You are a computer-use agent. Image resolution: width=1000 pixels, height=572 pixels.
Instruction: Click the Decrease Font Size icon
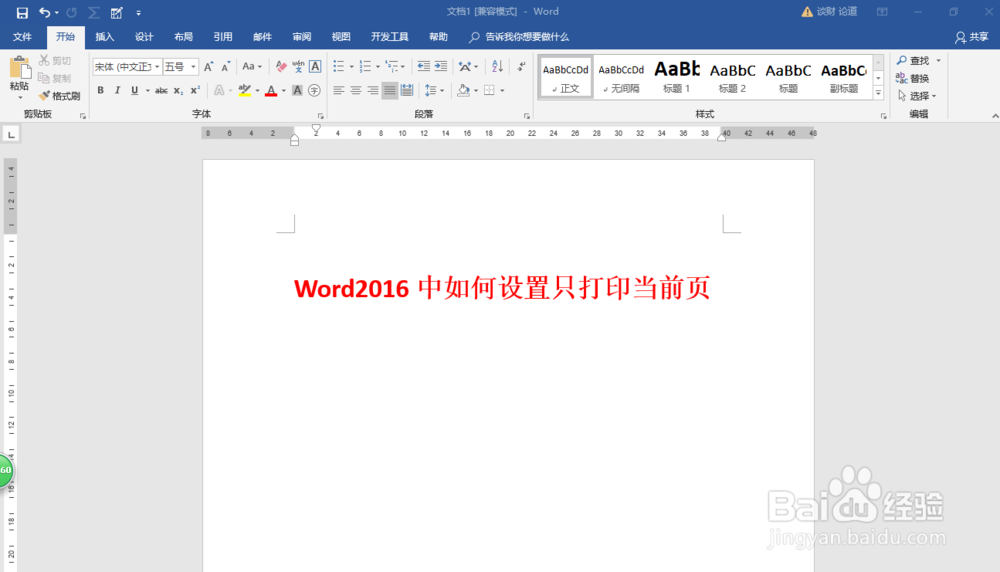click(x=226, y=66)
